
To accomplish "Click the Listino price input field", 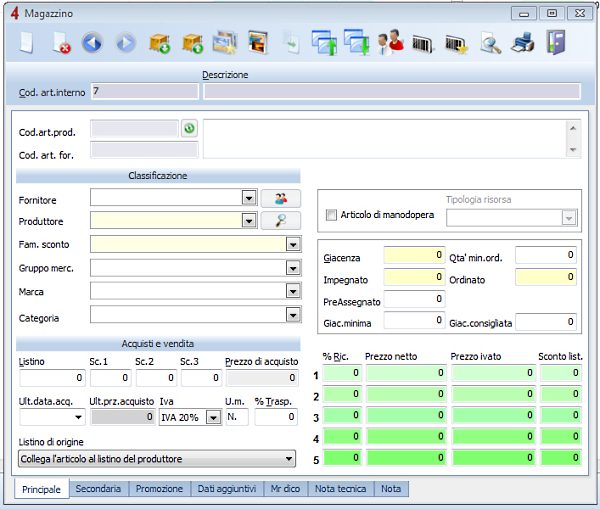I will pyautogui.click(x=52, y=378).
